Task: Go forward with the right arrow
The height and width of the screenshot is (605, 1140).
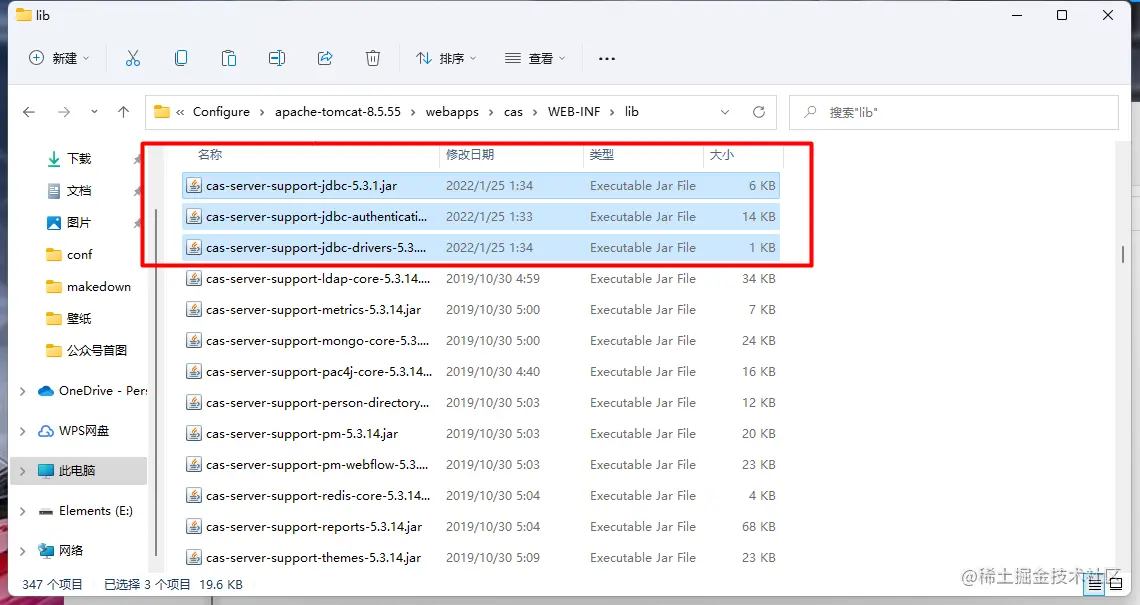Action: click(64, 112)
